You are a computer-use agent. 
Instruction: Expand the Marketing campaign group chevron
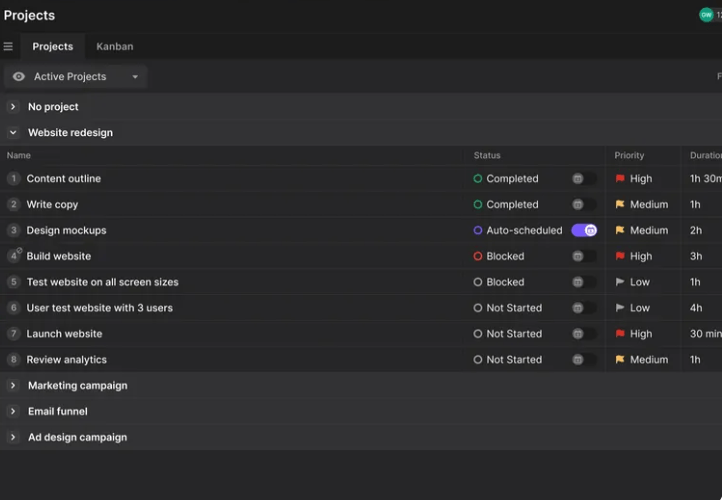coord(13,385)
